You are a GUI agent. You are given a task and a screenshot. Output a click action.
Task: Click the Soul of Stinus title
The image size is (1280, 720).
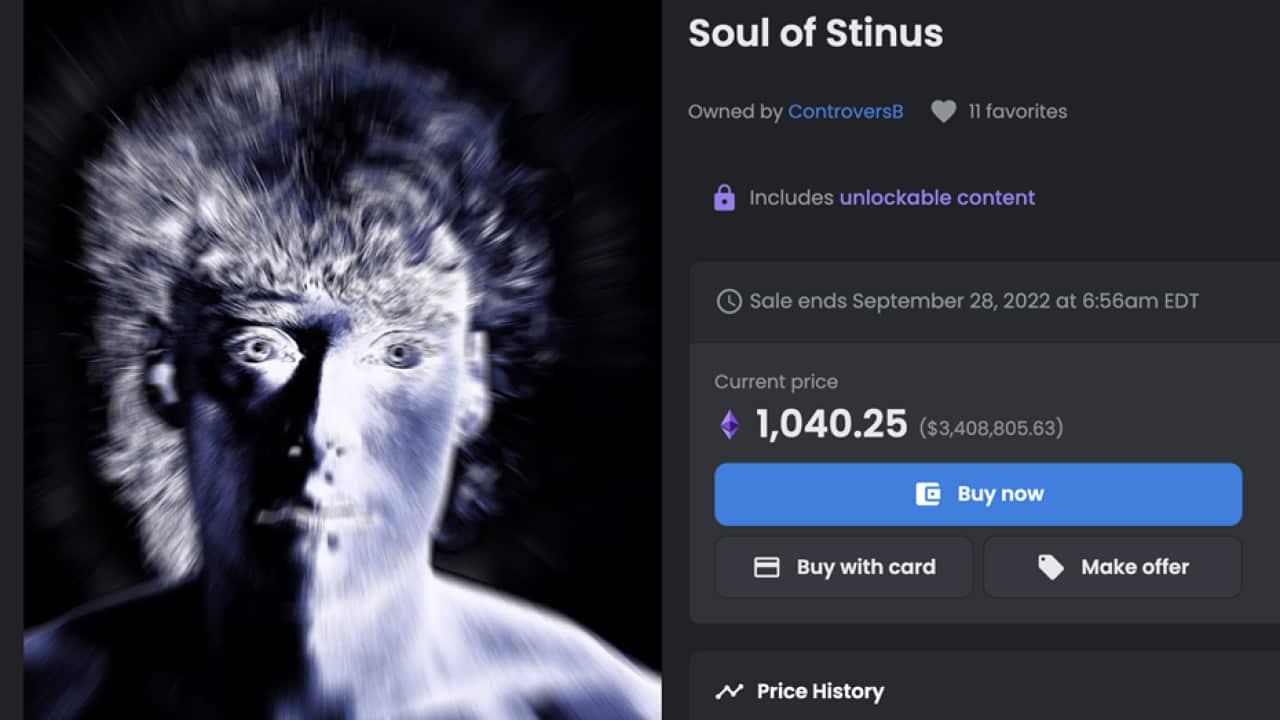[x=815, y=33]
